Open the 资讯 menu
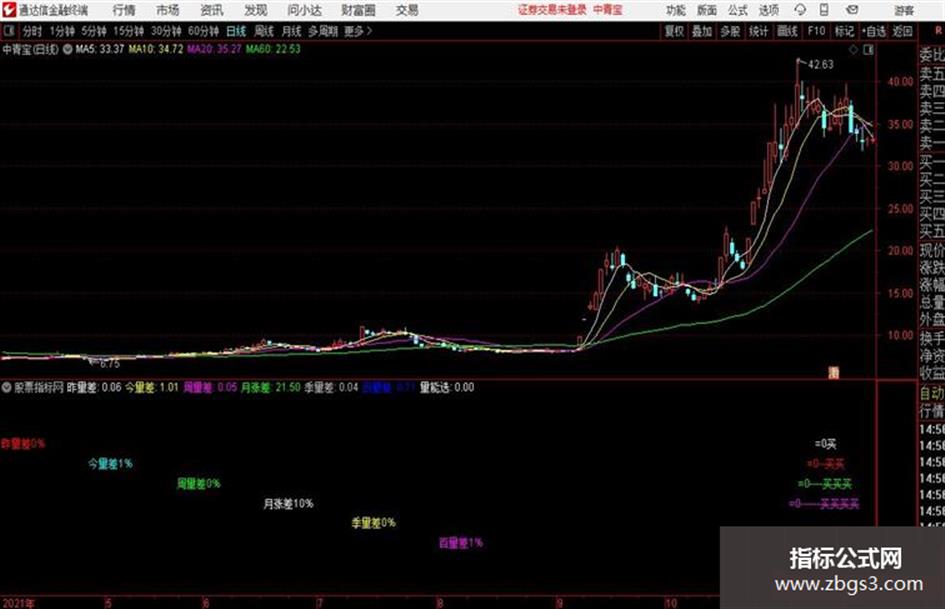The width and height of the screenshot is (945, 609). click(212, 10)
